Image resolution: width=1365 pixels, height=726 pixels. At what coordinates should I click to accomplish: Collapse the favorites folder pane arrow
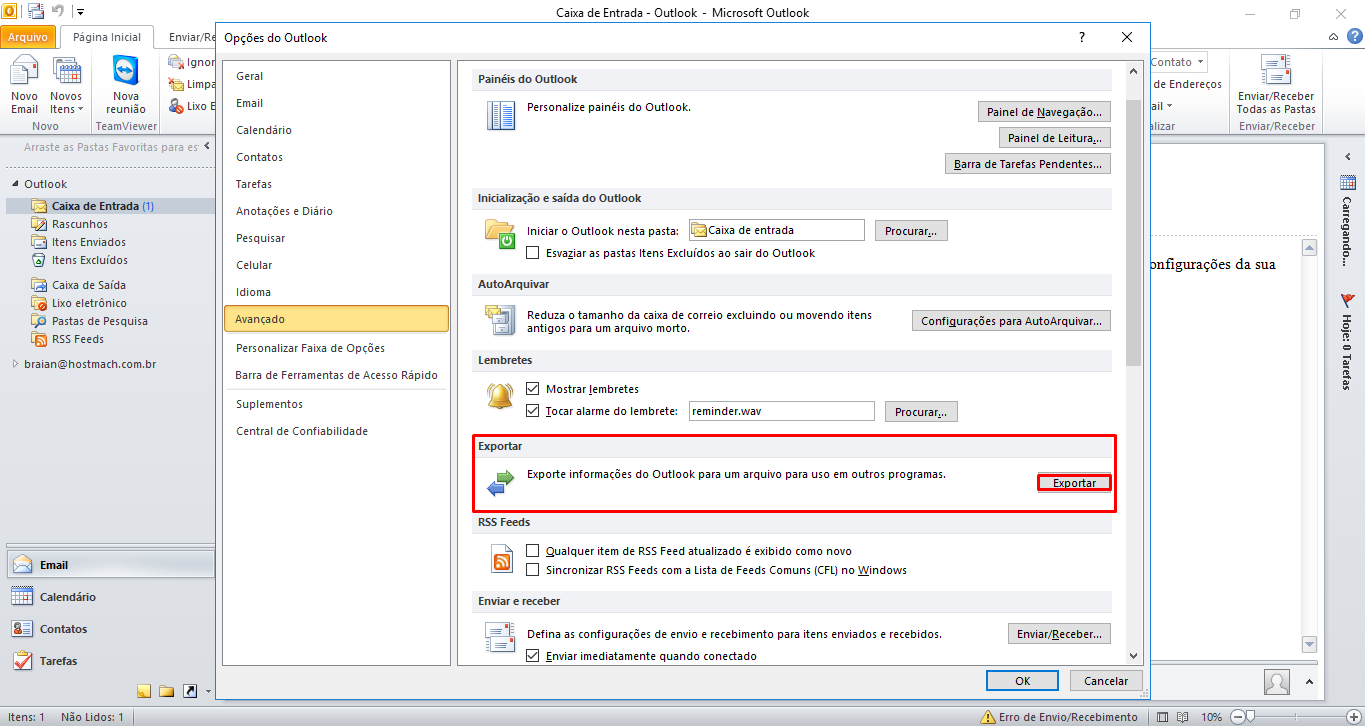pos(207,146)
